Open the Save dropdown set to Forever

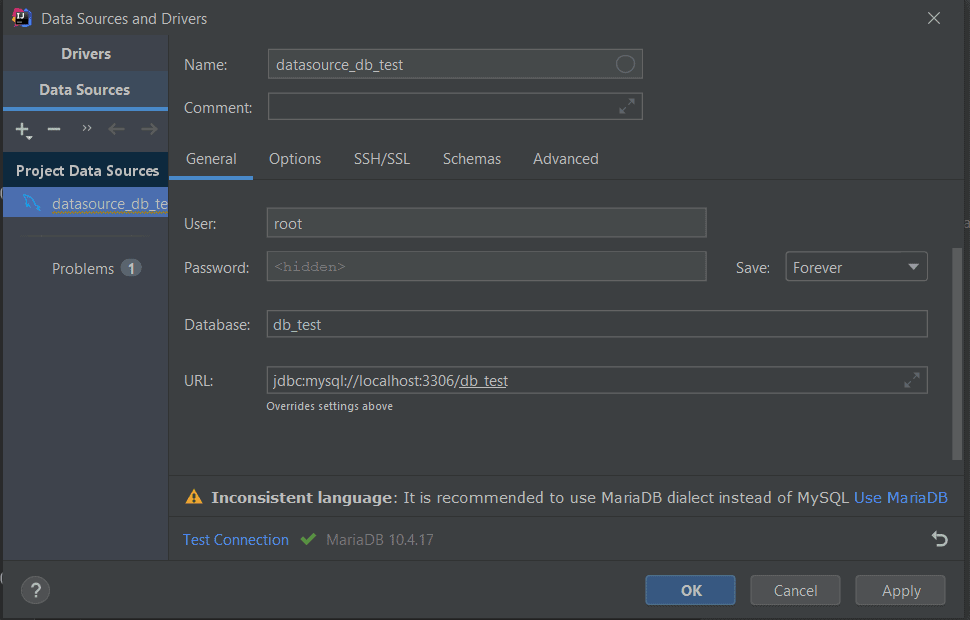point(856,266)
